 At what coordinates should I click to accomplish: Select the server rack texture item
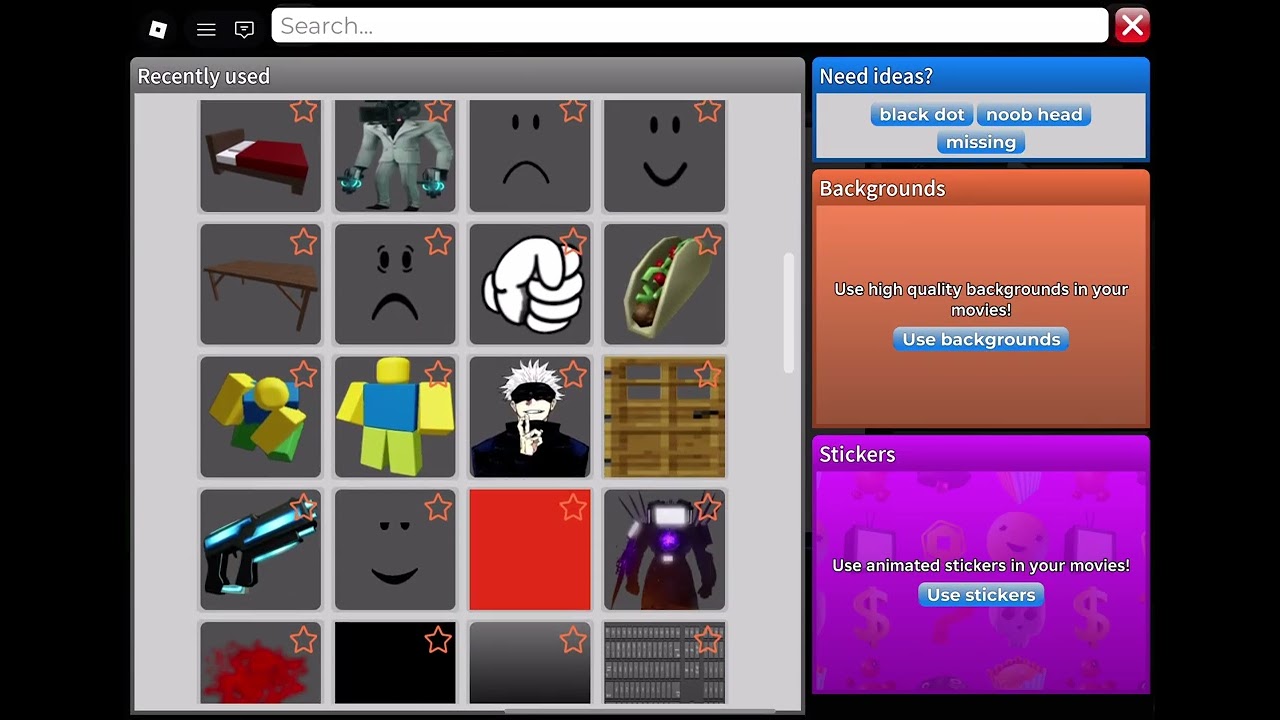point(665,663)
